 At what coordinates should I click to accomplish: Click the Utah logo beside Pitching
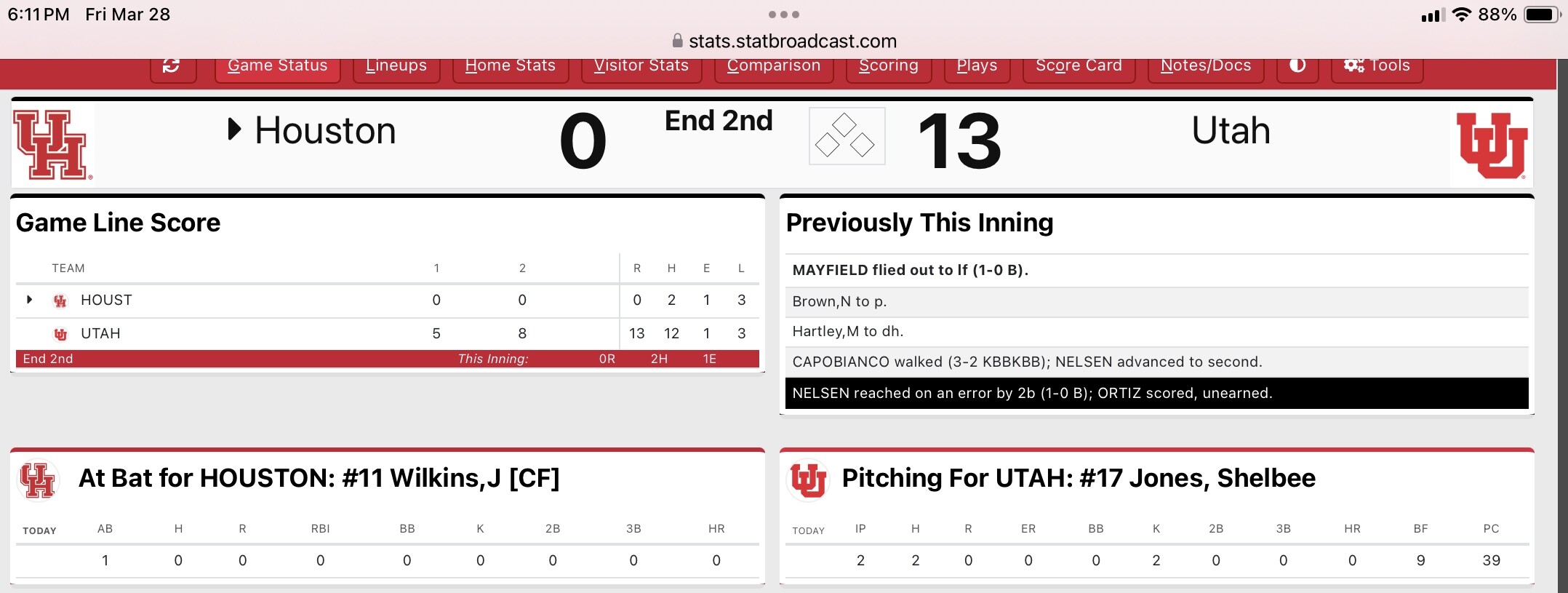tap(808, 480)
